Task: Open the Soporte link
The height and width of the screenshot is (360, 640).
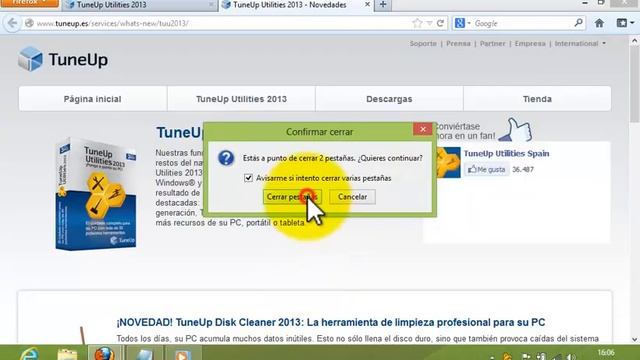Action: click(x=423, y=43)
